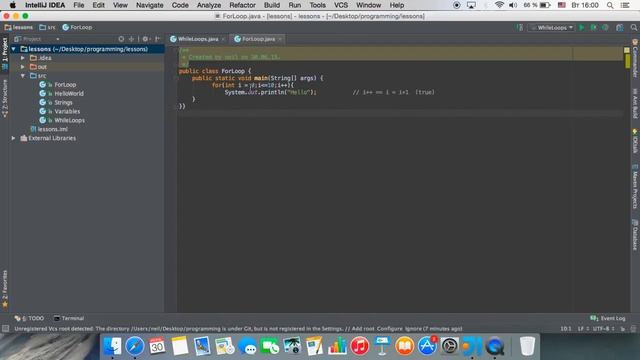This screenshot has height=360, width=640.
Task: Click ForLoop breadcrumb in navigation bar
Action: tap(77, 27)
